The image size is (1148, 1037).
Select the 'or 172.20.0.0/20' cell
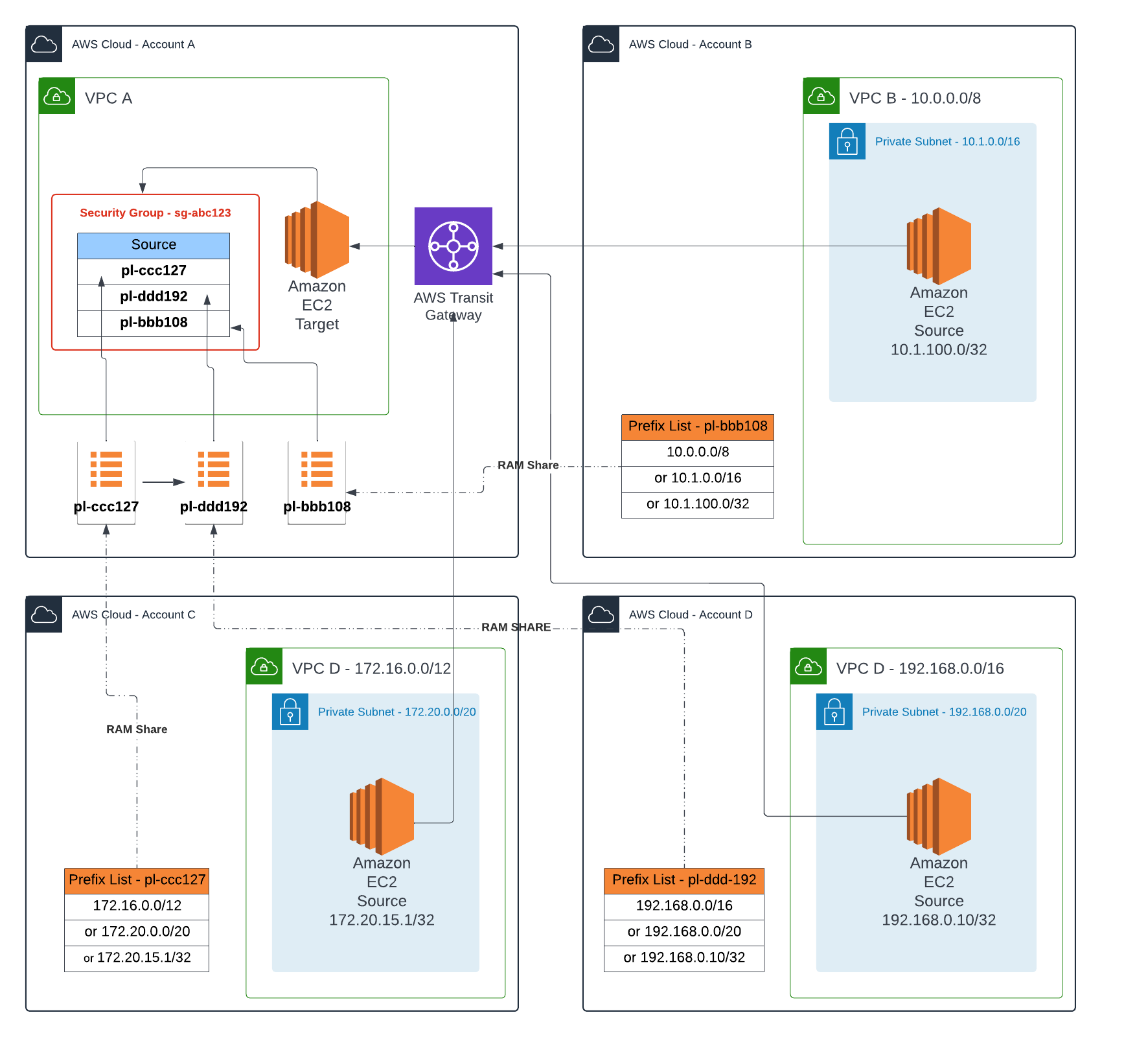click(x=137, y=933)
